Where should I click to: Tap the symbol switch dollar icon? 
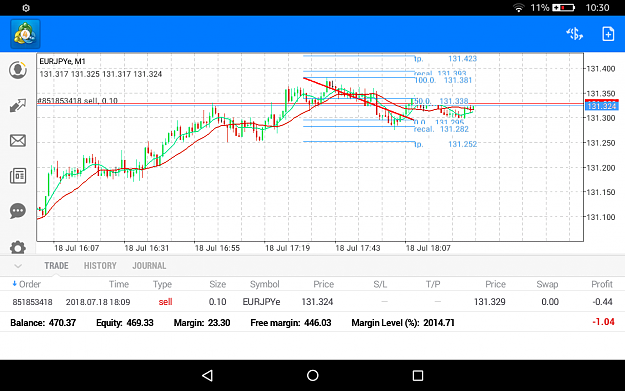(574, 34)
